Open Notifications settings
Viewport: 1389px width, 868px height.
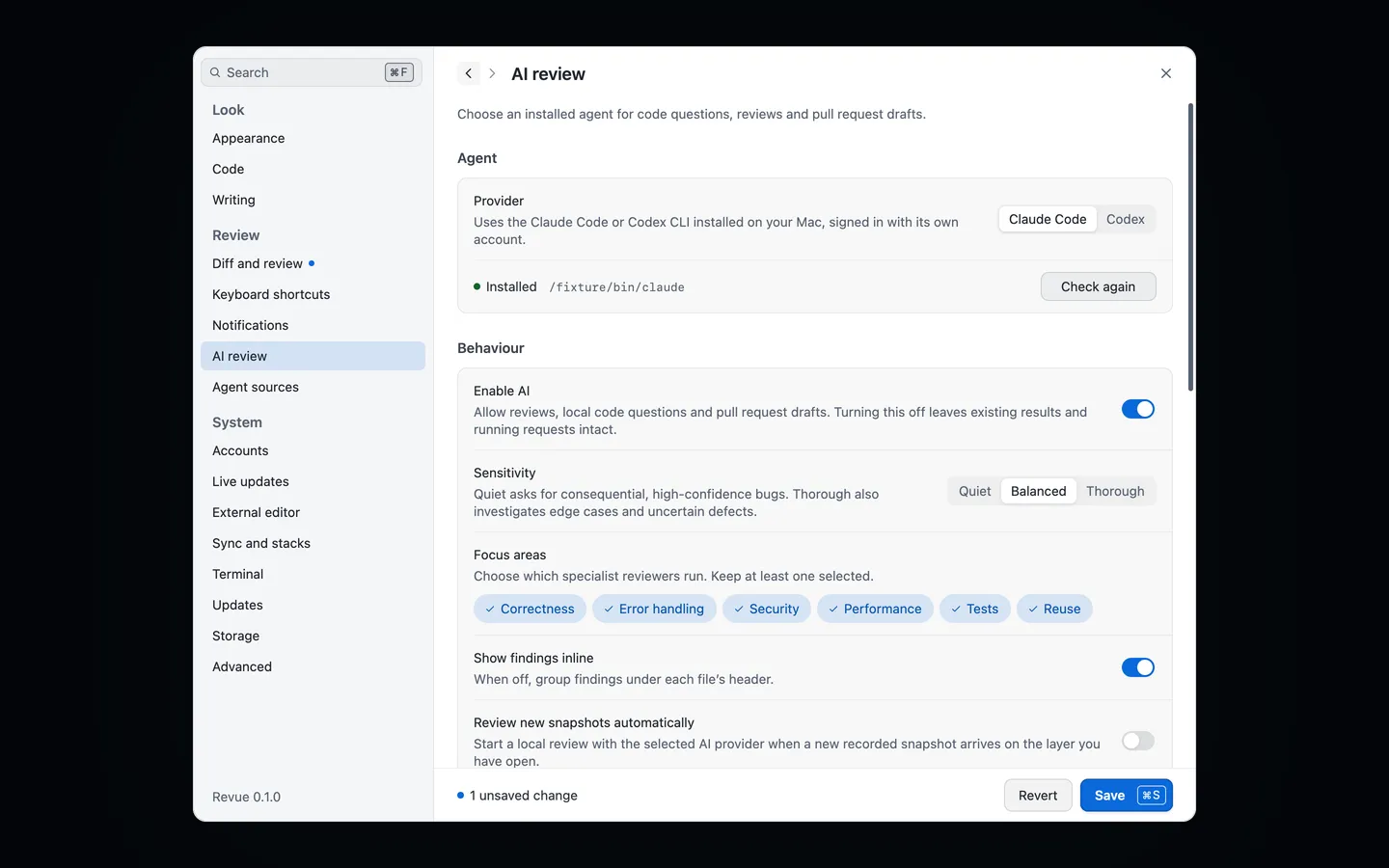[x=313, y=325]
